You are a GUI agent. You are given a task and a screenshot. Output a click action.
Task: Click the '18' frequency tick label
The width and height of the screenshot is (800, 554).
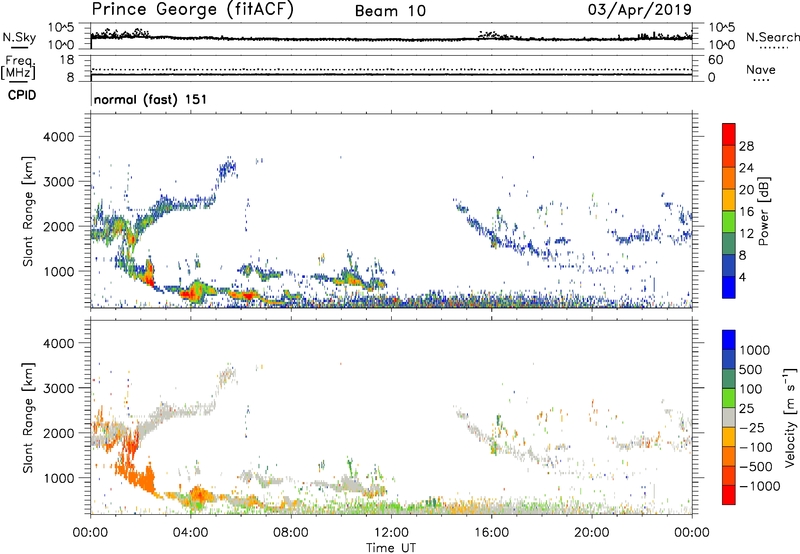(67, 60)
